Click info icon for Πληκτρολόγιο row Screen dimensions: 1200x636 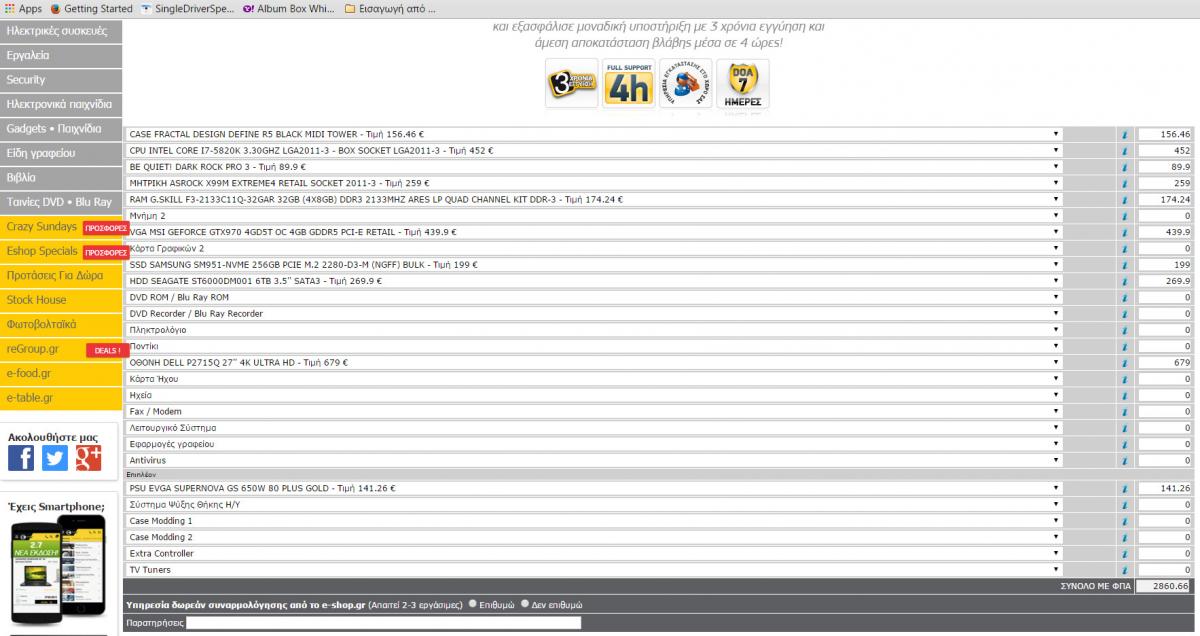1124,329
